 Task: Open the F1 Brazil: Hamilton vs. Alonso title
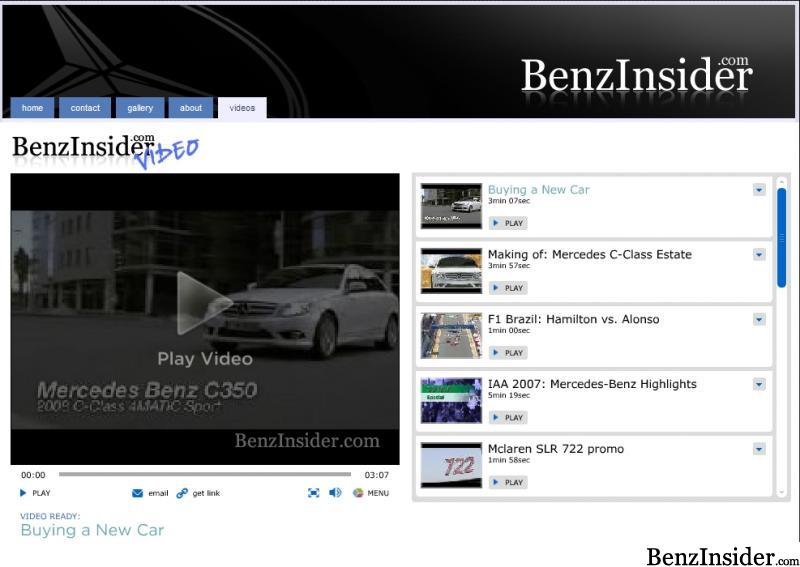(x=573, y=319)
